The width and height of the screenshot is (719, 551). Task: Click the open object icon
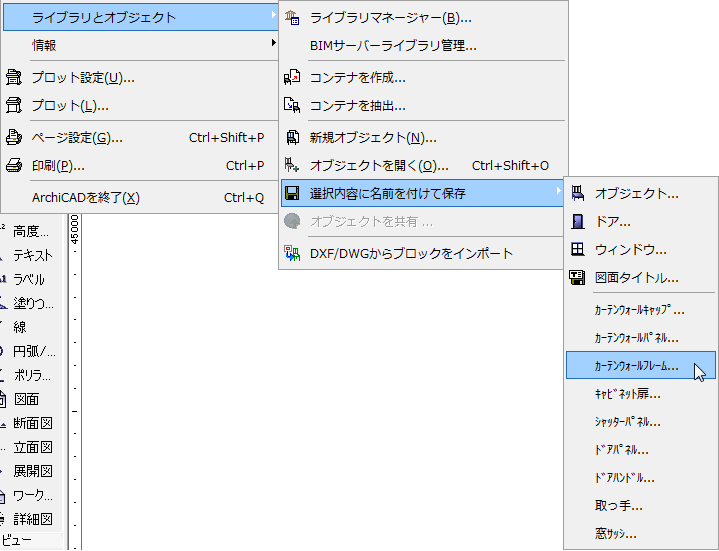(292, 165)
